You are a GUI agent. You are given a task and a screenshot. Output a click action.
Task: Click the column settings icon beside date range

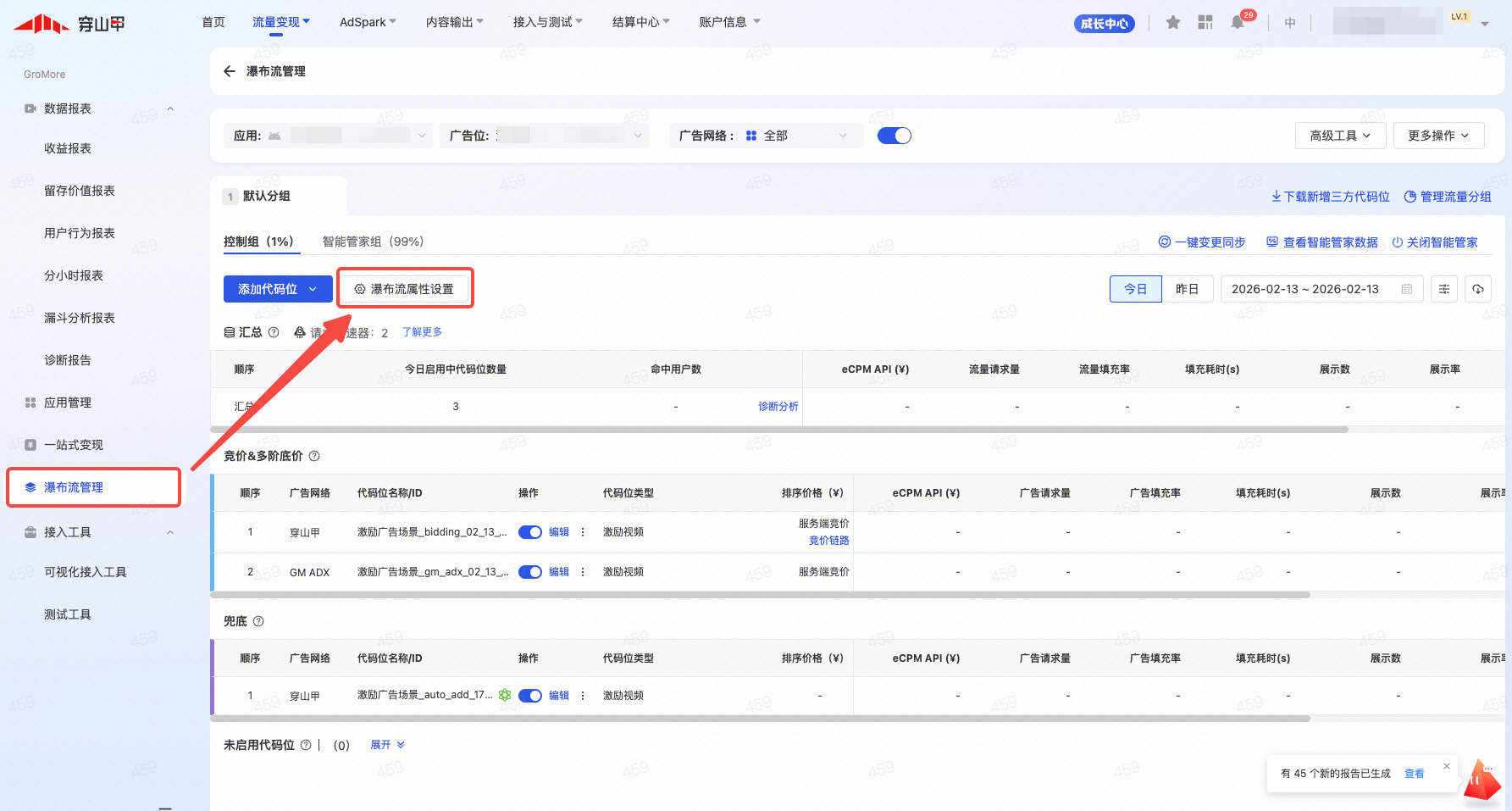(1444, 289)
